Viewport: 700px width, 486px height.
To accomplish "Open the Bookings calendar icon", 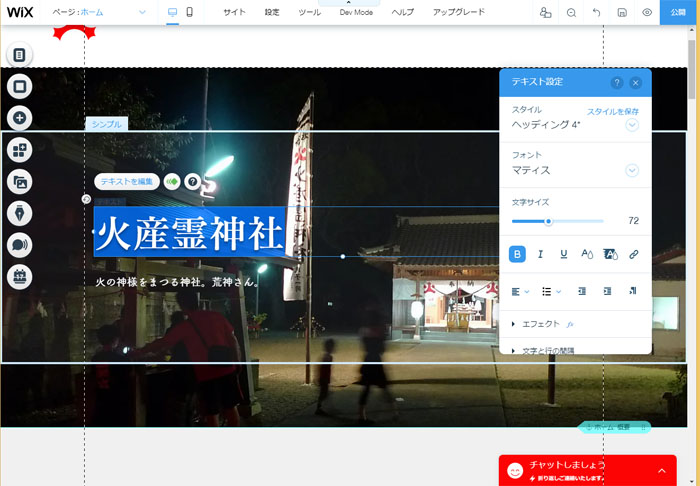I will coord(19,277).
